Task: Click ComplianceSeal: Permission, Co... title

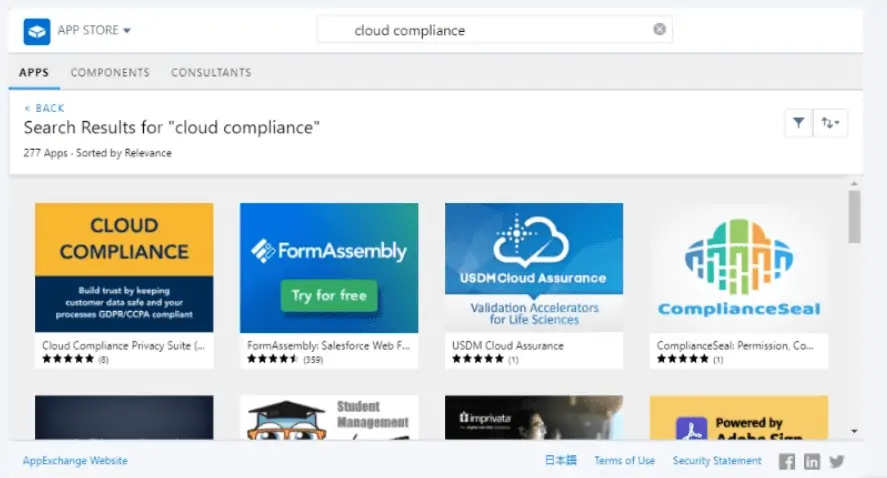Action: tap(735, 346)
